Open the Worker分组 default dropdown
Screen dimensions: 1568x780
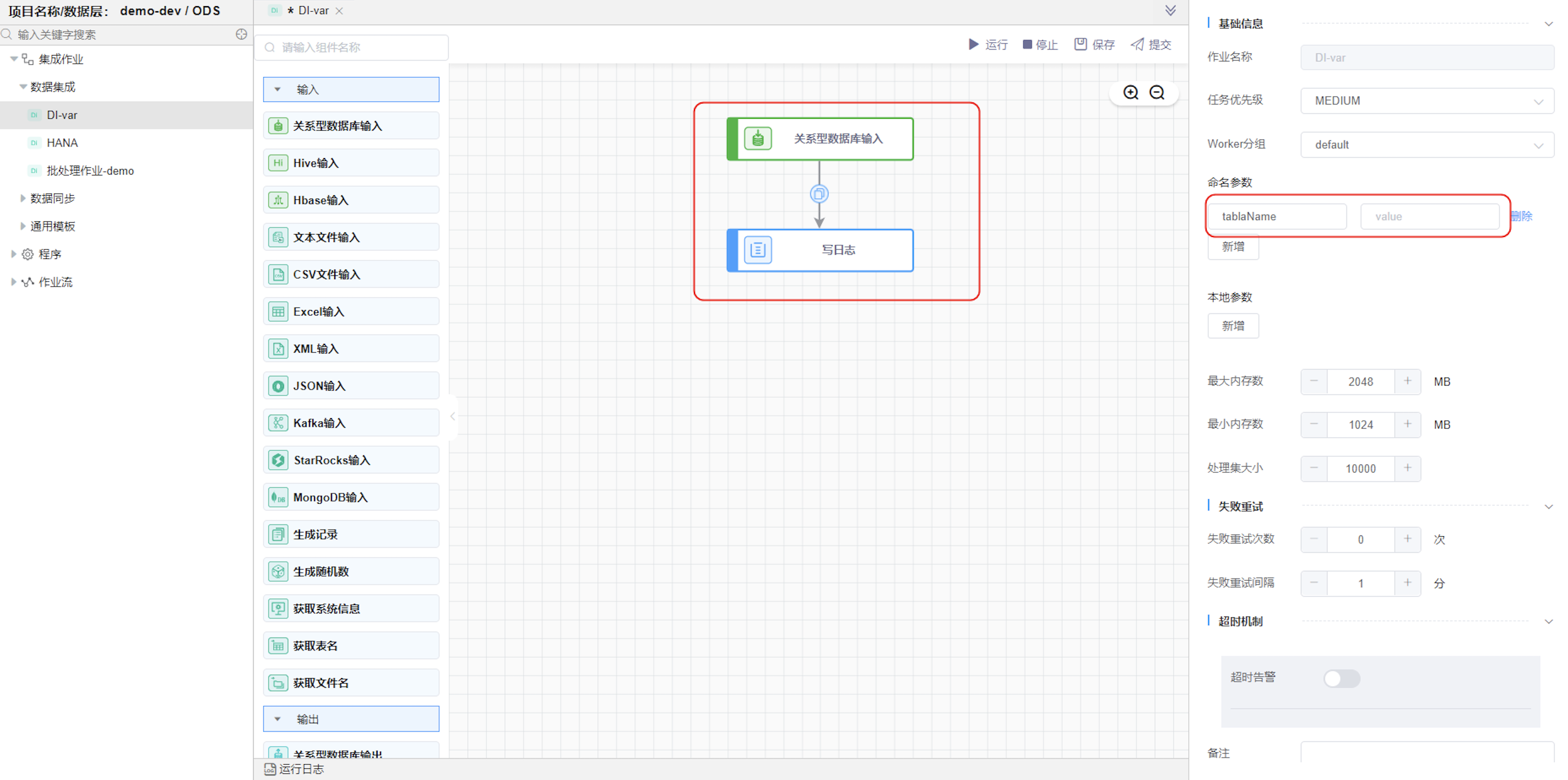pos(1426,145)
